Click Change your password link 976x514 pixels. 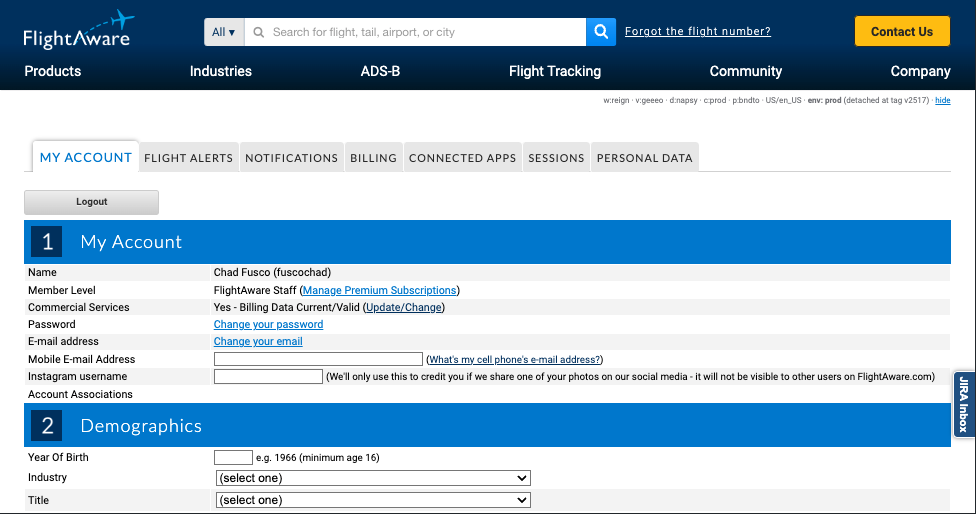pyautogui.click(x=268, y=324)
